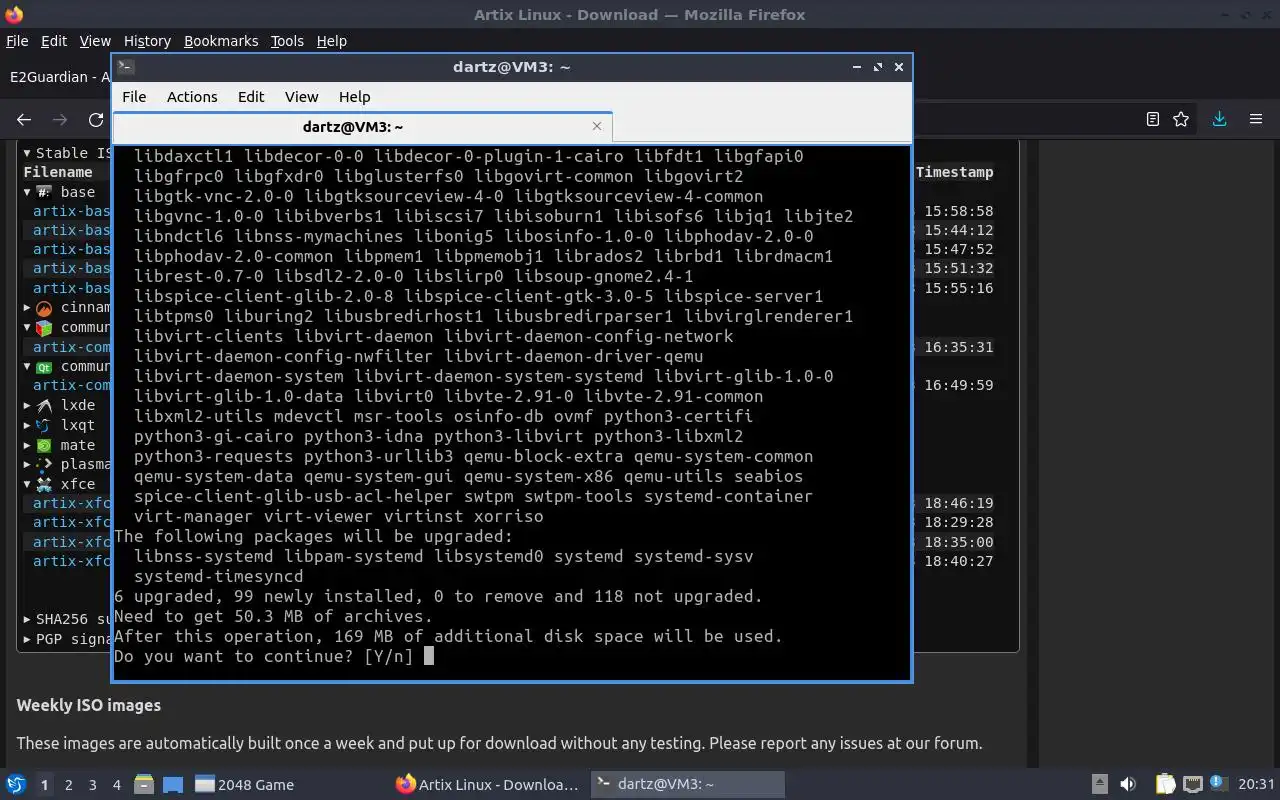Select terminal tab dartz@VM3: ~
Viewport: 1280px width, 800px height.
pos(353,127)
